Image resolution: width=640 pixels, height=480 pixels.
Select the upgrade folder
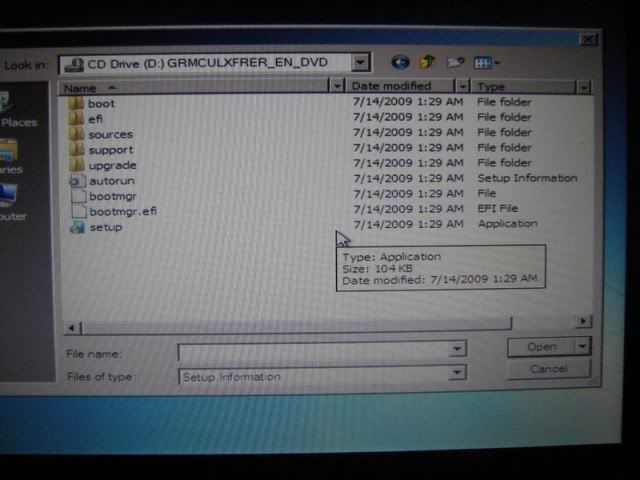112,165
